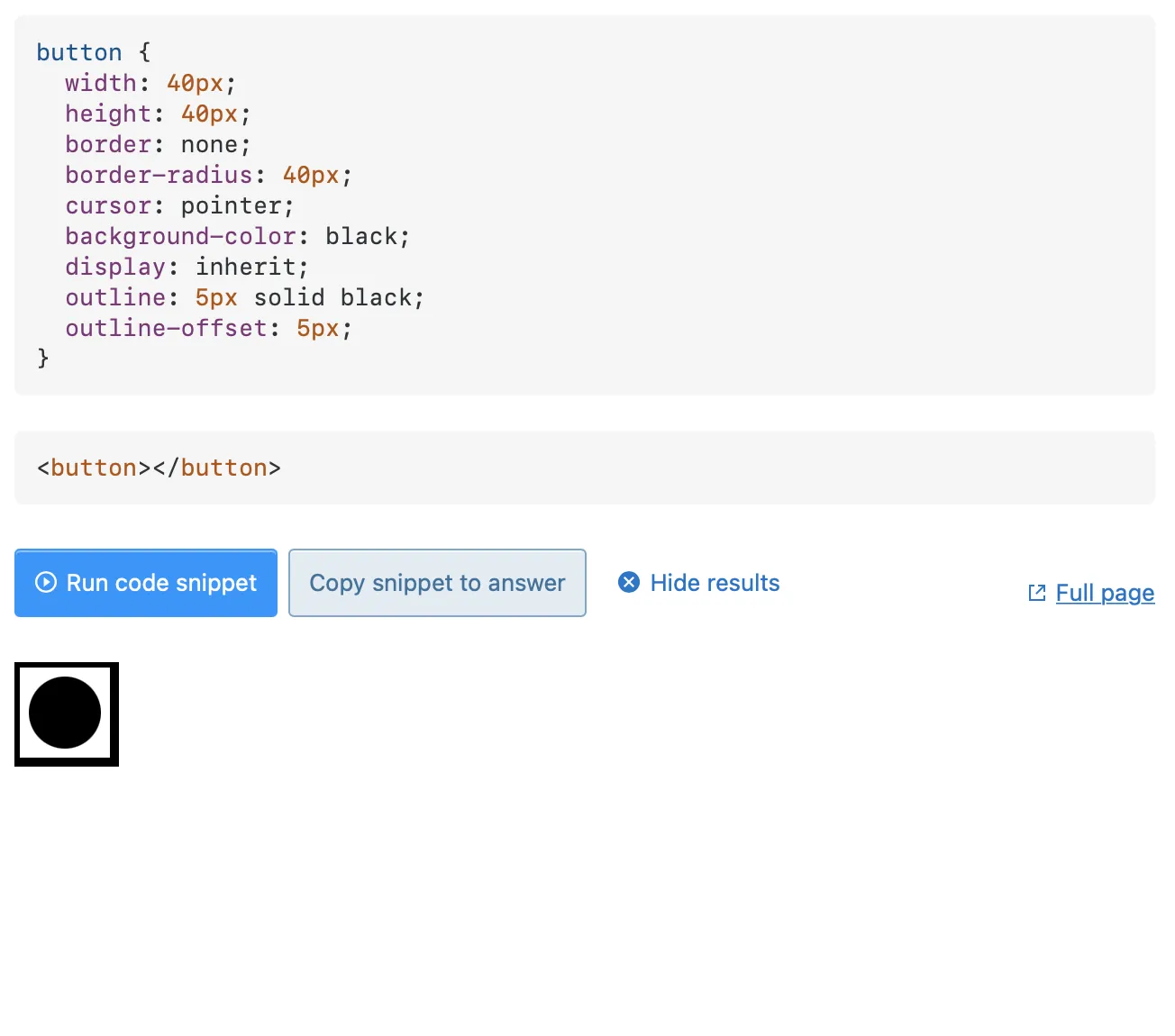Click the opening button tag in HTML block
1175x1036 pixels.
click(94, 468)
